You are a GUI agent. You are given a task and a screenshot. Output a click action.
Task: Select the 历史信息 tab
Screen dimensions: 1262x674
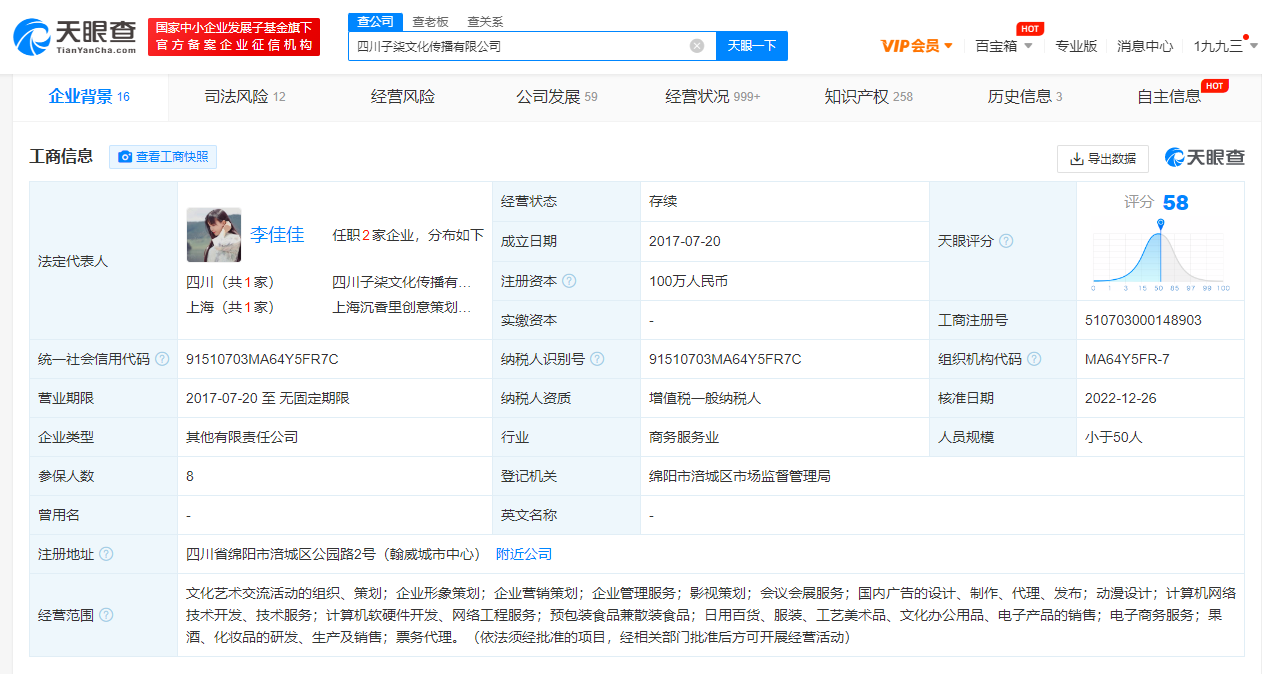[x=1025, y=96]
